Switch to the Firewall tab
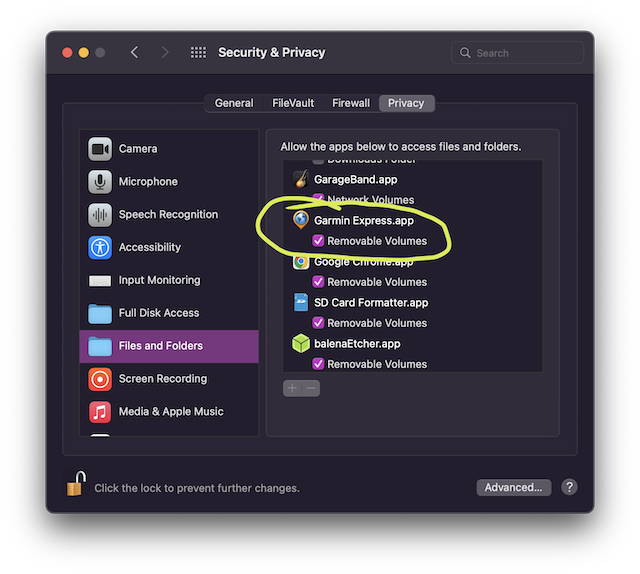Viewport: 640px width, 574px height. coord(351,103)
